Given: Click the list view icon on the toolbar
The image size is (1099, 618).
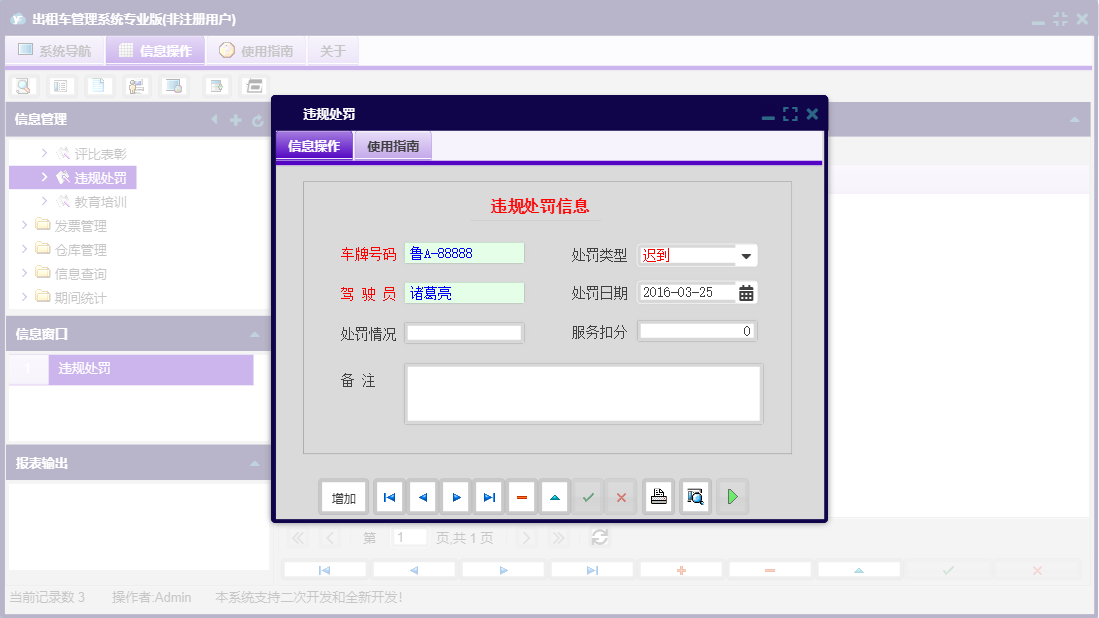Looking at the screenshot, I should pos(60,86).
